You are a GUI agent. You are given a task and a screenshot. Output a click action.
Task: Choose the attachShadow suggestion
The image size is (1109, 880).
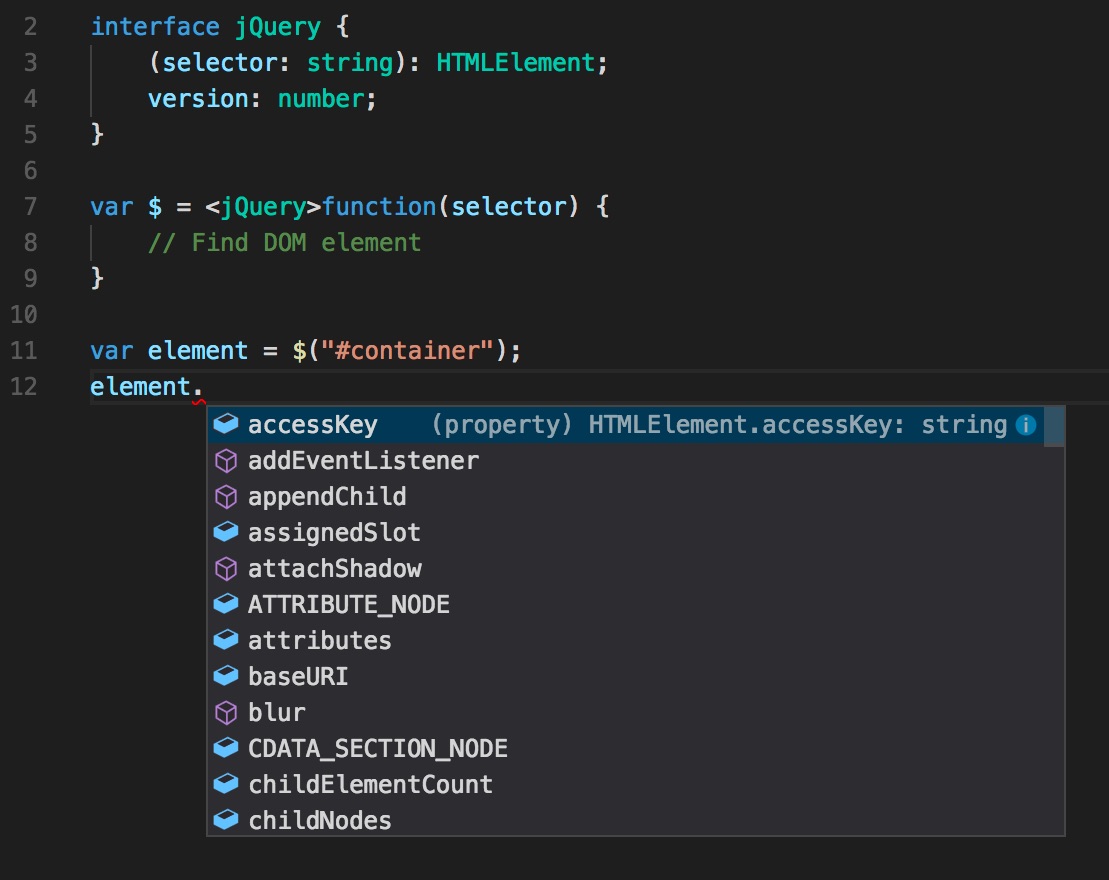coord(626,569)
